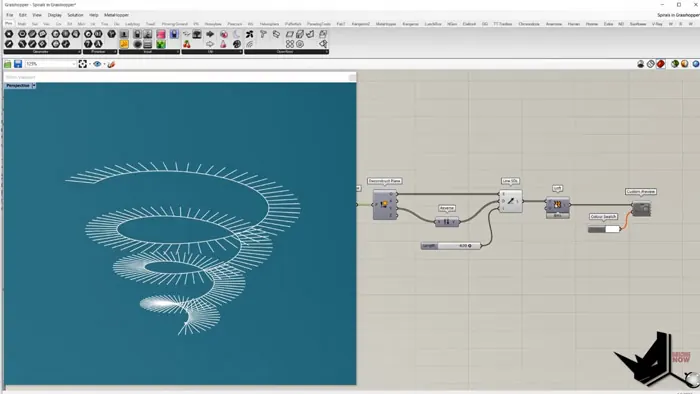Switch to the Ladybug component tab

click(133, 24)
